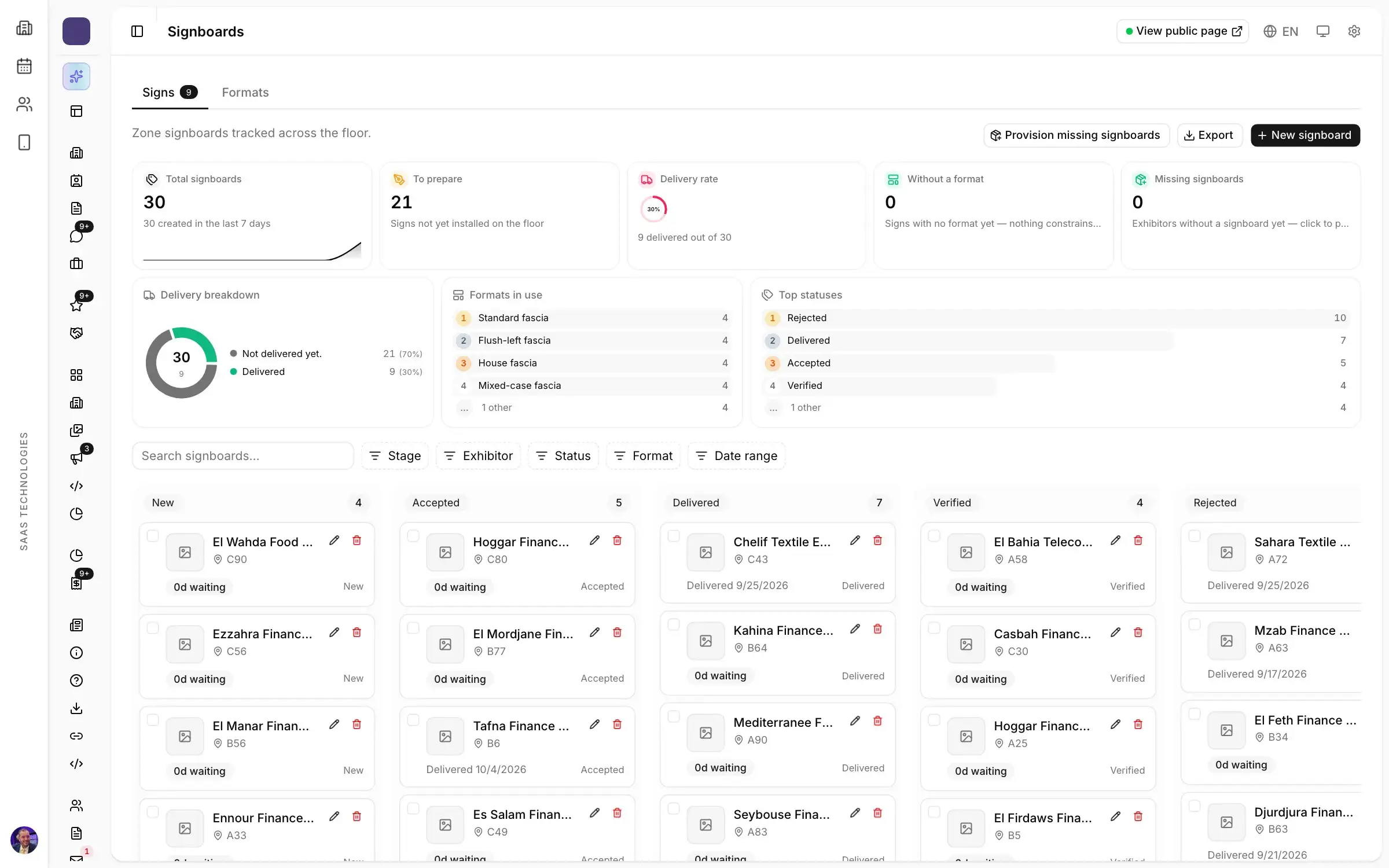Open the Format filter dropdown
Image resolution: width=1389 pixels, height=868 pixels.
click(x=643, y=456)
